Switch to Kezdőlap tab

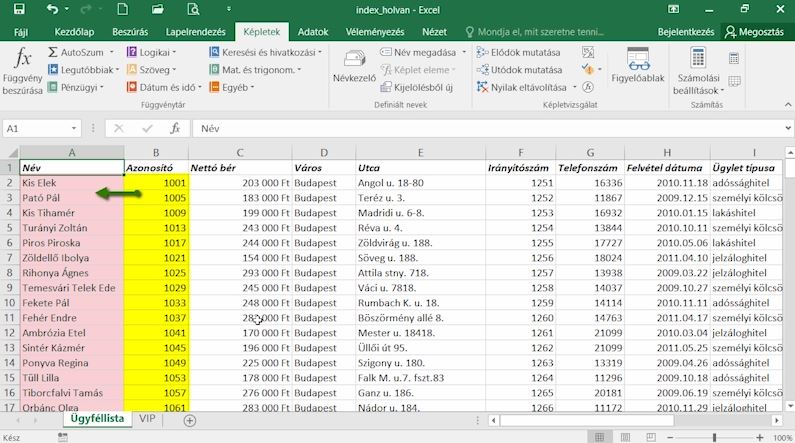click(x=74, y=32)
